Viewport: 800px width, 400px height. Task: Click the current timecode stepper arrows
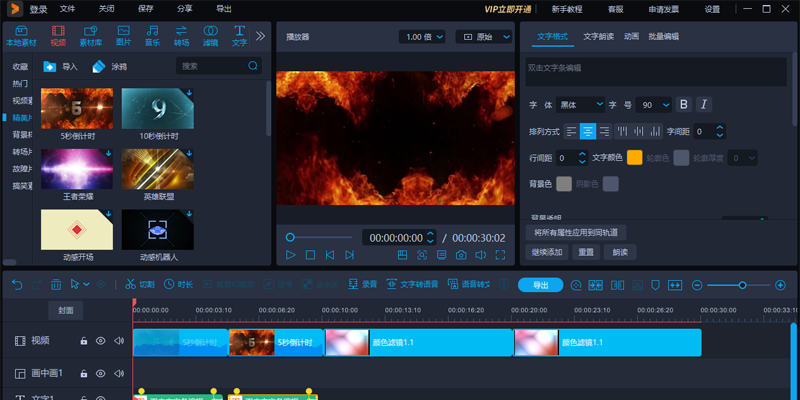[430, 238]
